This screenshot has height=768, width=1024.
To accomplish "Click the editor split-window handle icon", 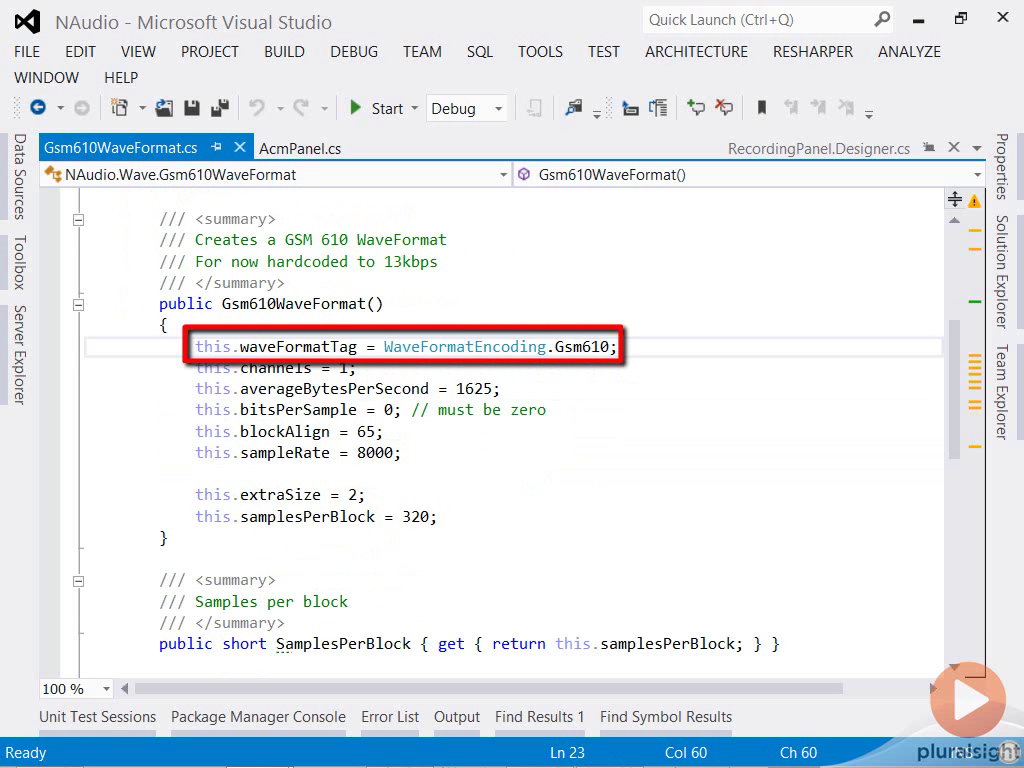I will point(955,199).
